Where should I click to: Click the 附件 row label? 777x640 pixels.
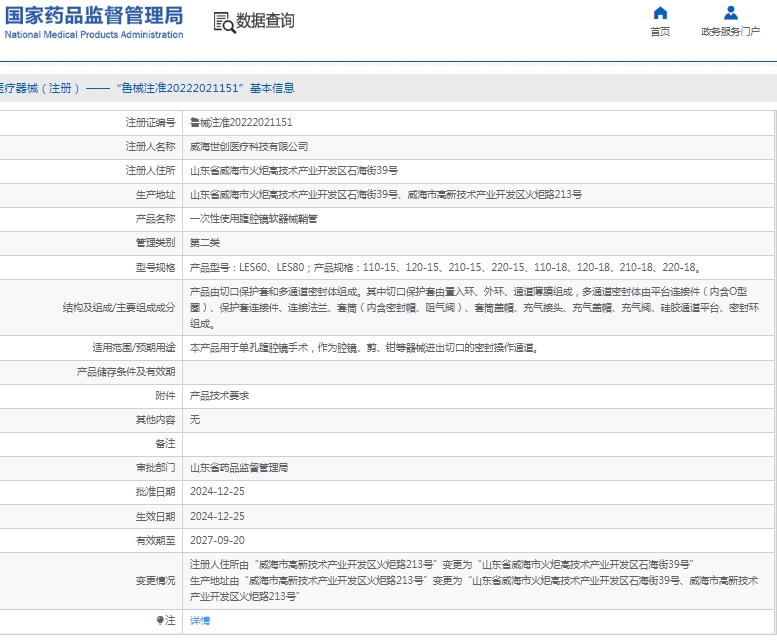click(165, 396)
